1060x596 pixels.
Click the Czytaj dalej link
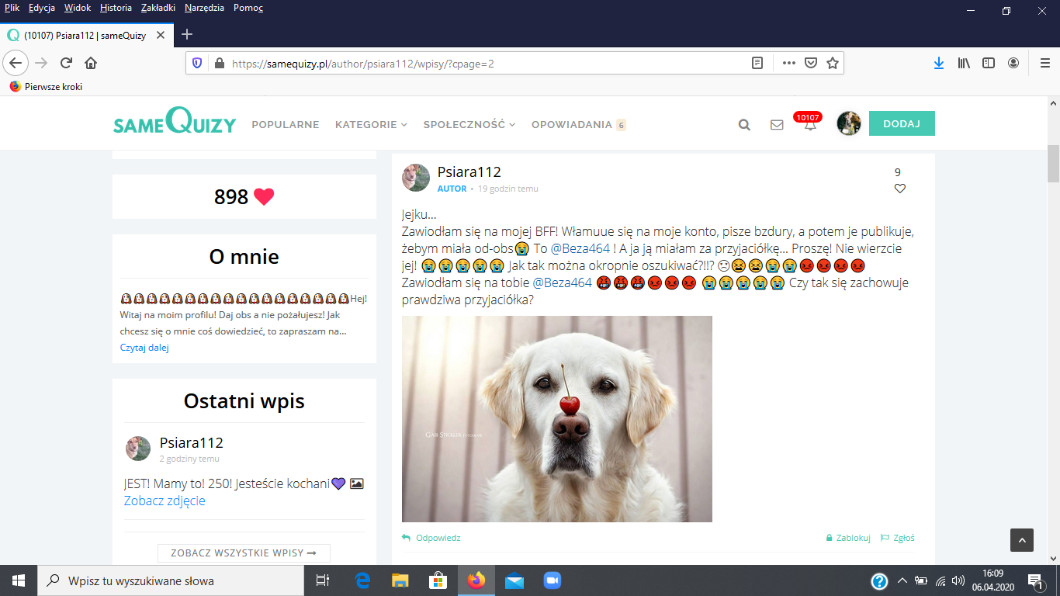(144, 348)
